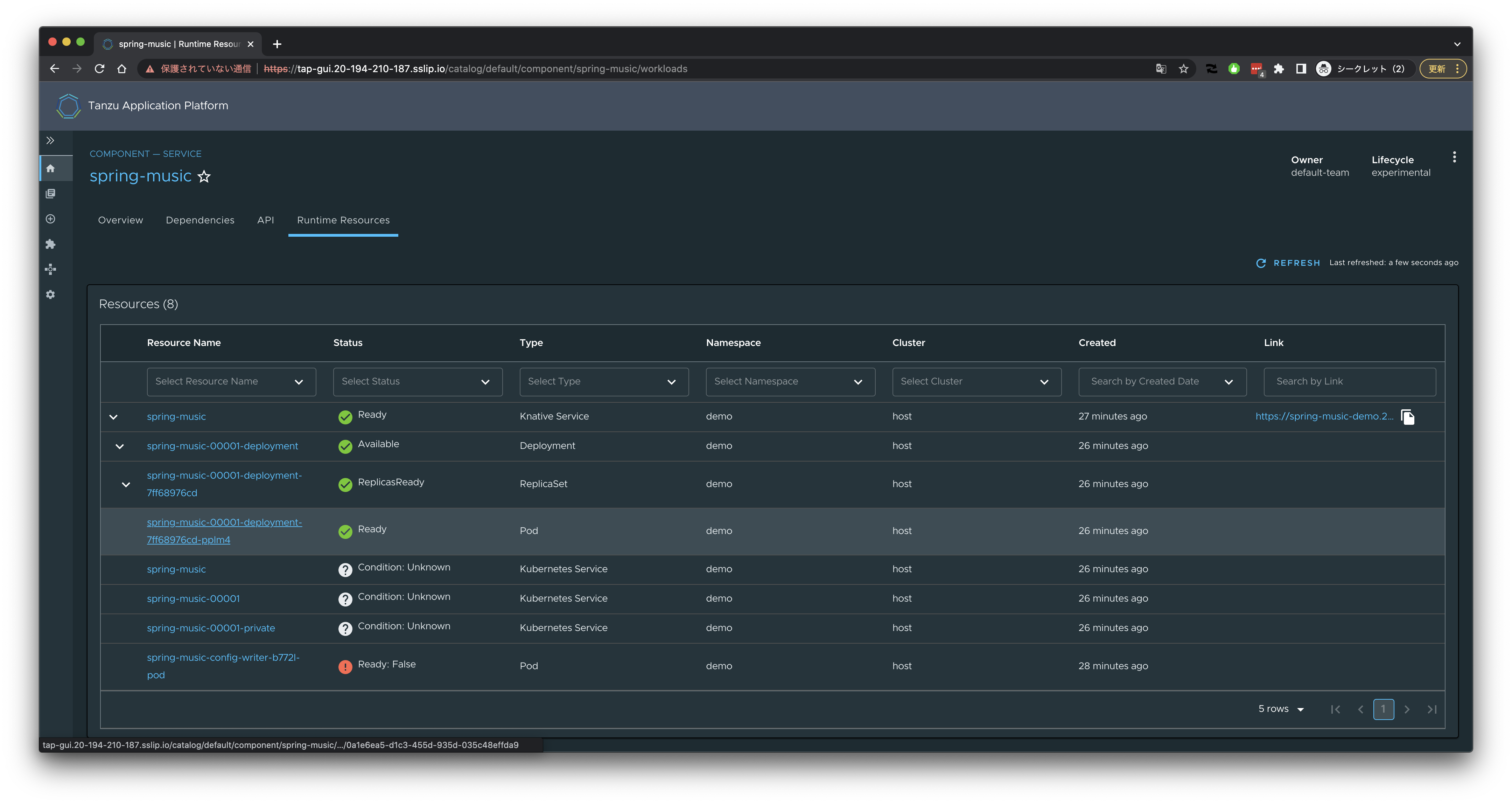Reload the page with browser refresh icon
The width and height of the screenshot is (1512, 804).
tap(99, 69)
